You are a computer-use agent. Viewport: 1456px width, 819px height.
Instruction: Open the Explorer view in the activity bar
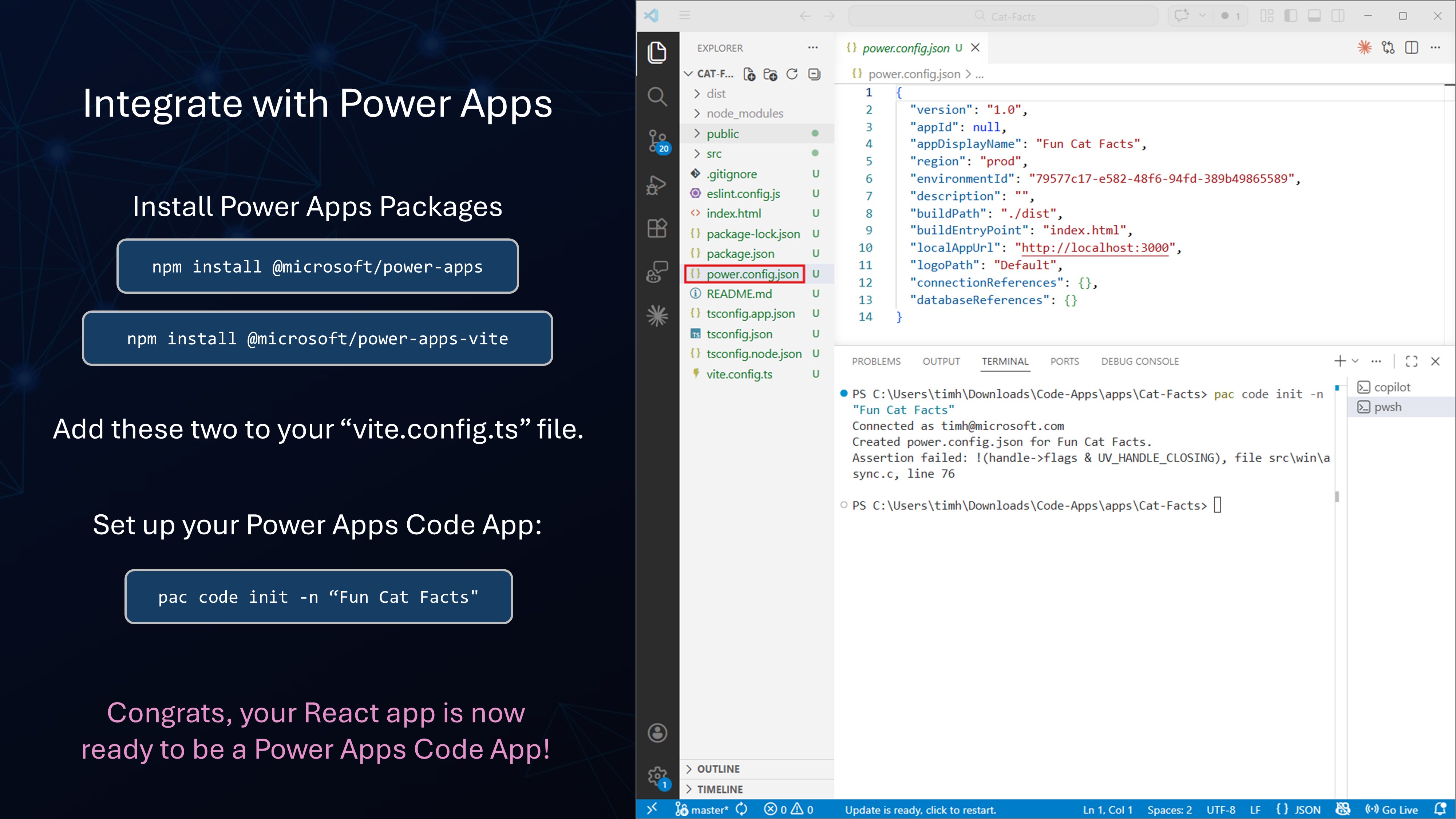click(x=657, y=52)
